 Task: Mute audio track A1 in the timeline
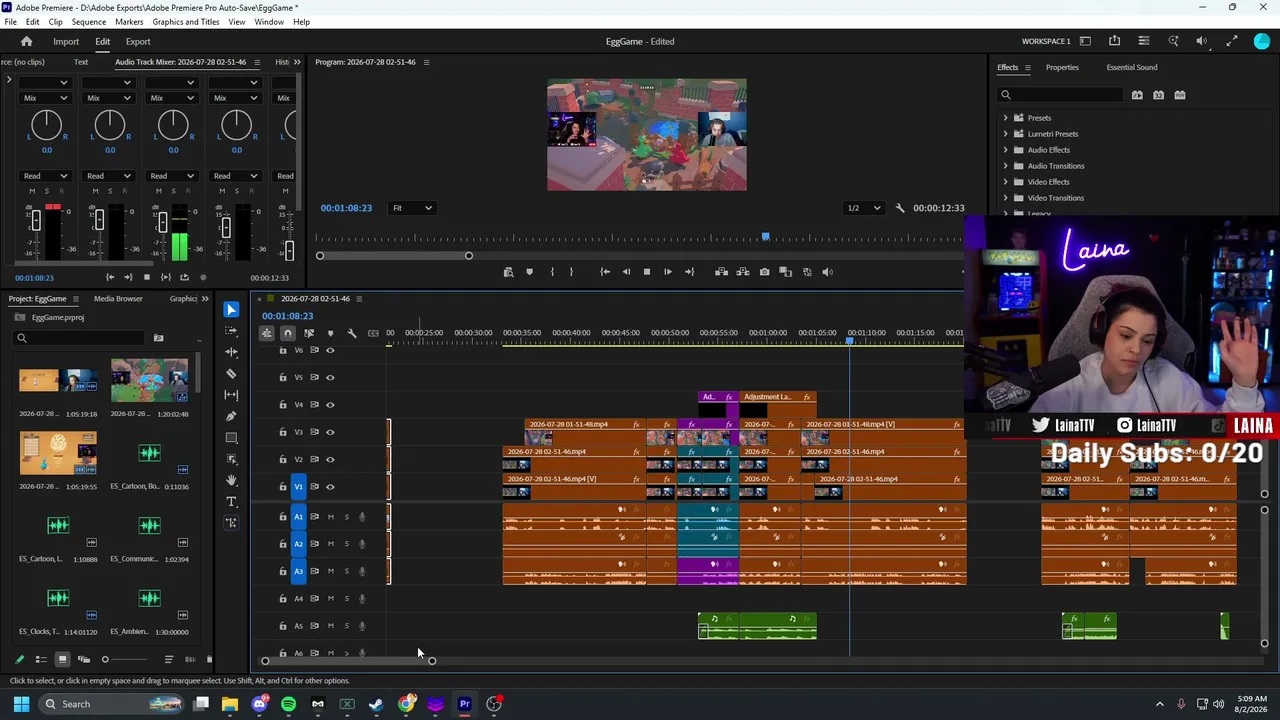click(330, 517)
